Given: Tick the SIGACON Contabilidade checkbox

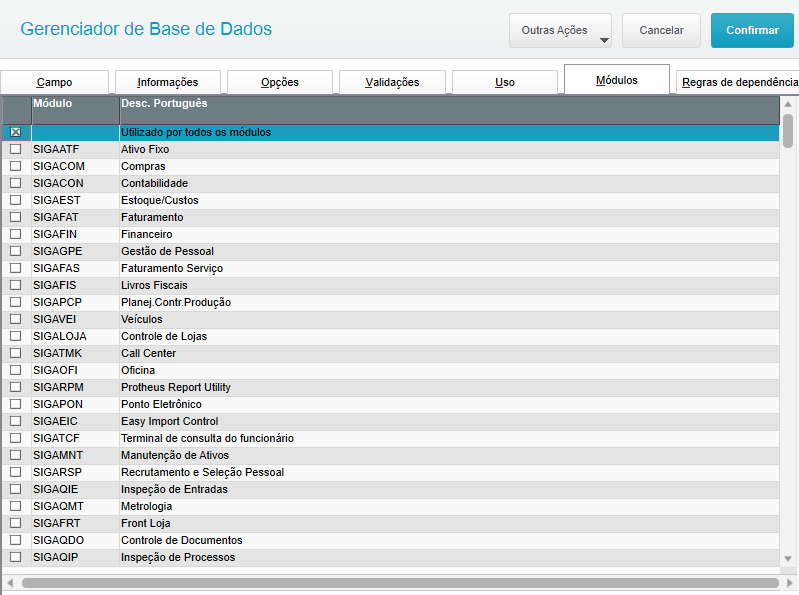Looking at the screenshot, I should [x=16, y=183].
